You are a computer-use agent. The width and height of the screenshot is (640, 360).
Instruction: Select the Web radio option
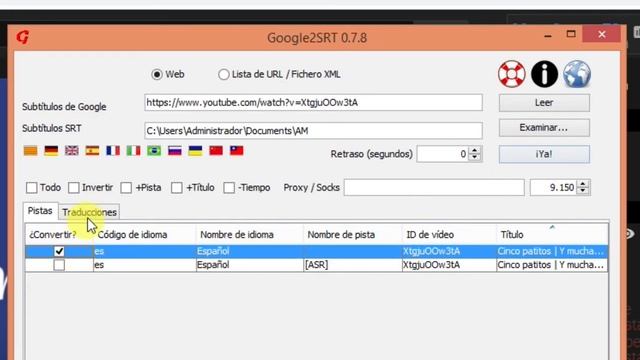click(157, 74)
